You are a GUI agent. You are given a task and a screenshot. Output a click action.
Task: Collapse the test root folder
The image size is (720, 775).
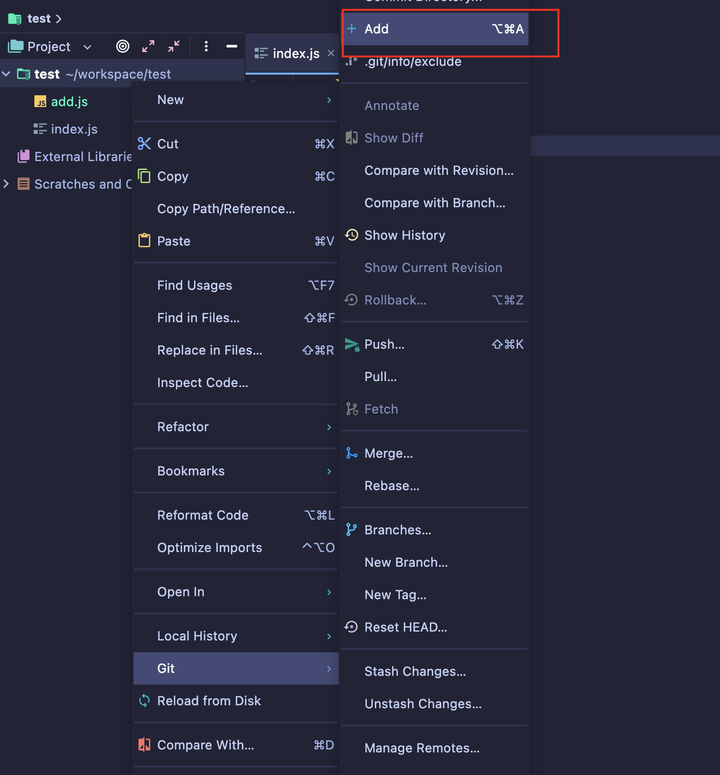(x=6, y=74)
